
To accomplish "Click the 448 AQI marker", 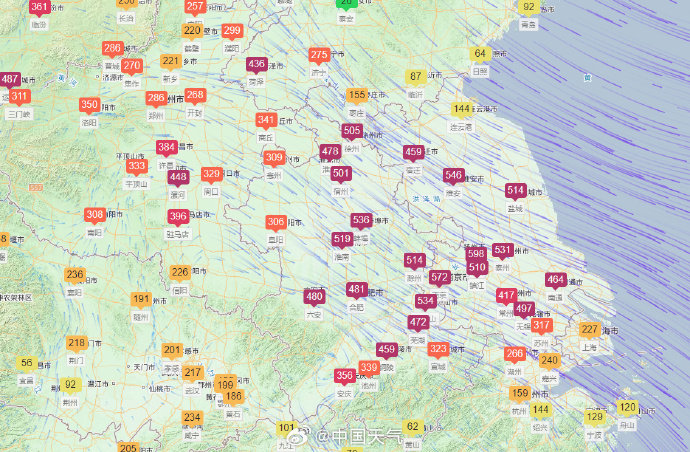I will (x=178, y=177).
